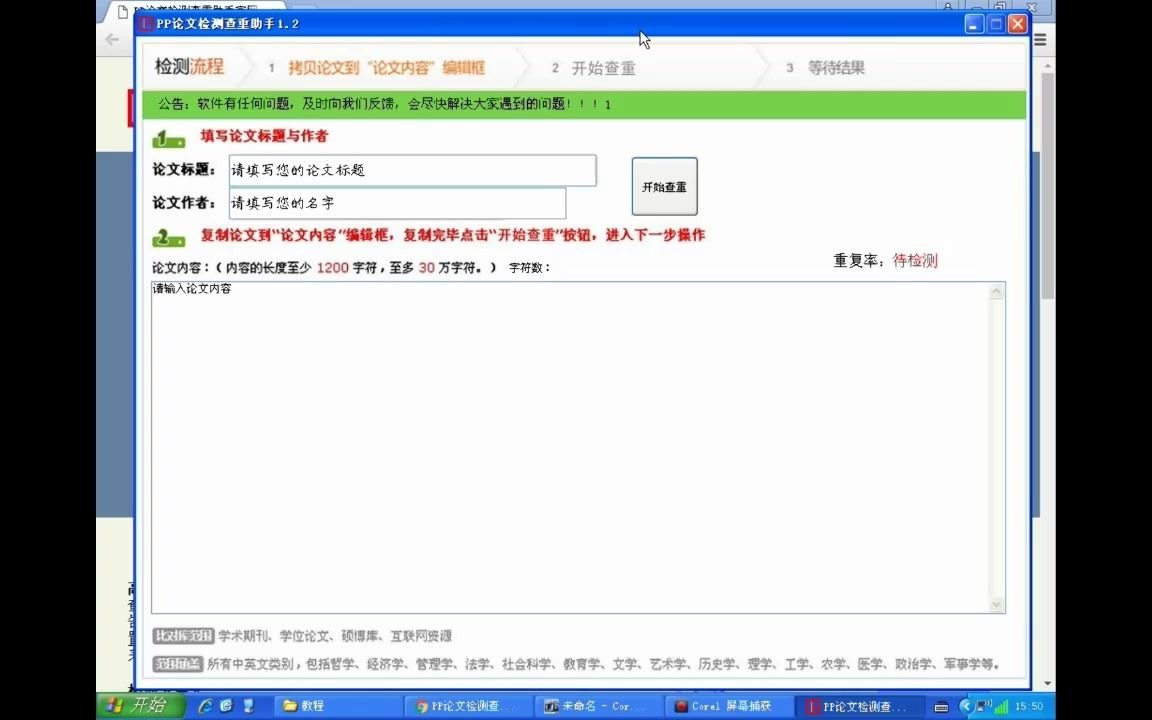Click the 所有中英文类别 coverage description text
This screenshot has width=1152, height=720.
604,664
